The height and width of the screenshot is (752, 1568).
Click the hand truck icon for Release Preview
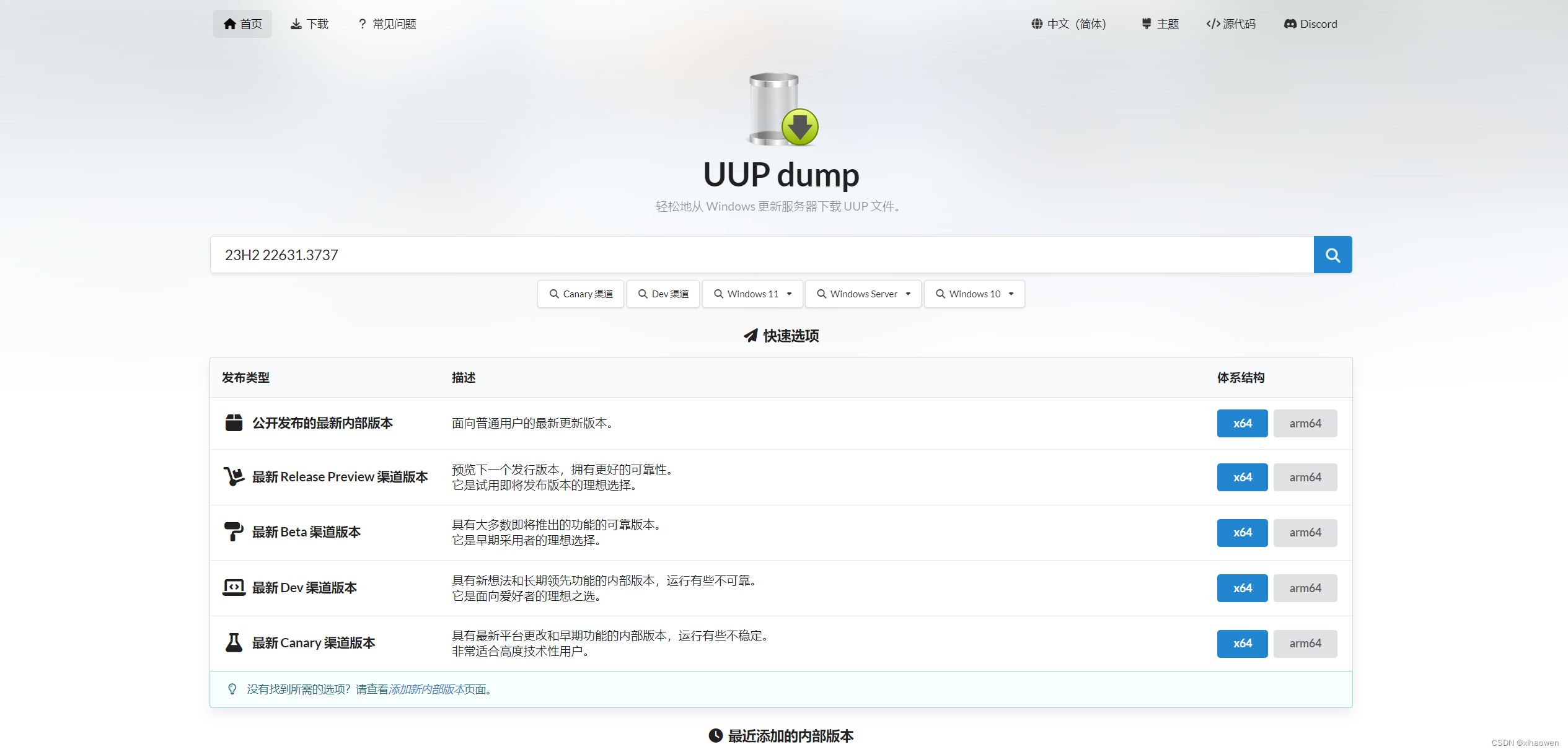click(234, 476)
